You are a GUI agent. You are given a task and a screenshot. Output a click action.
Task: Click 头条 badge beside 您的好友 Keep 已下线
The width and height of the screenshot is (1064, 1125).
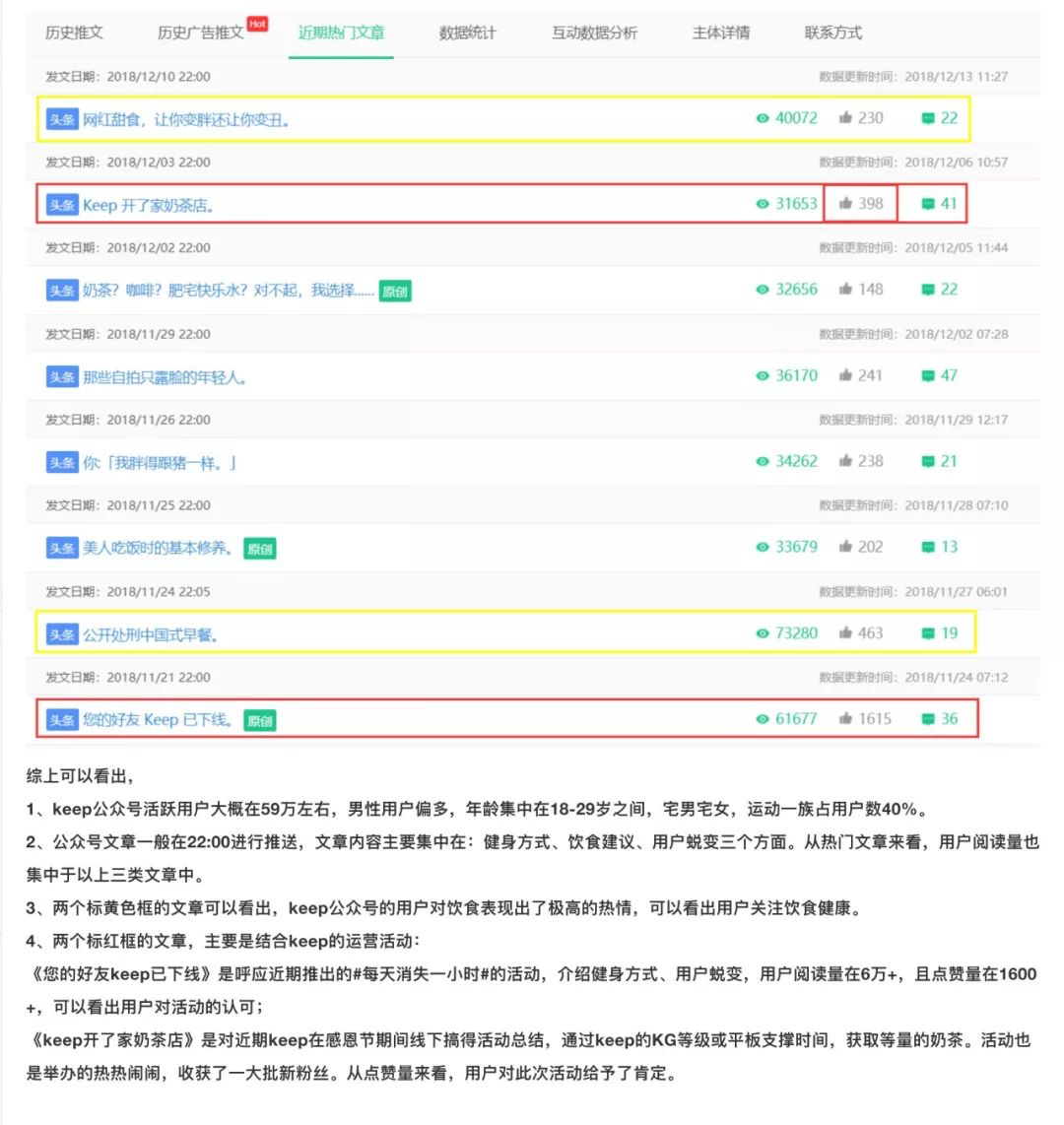click(x=62, y=720)
